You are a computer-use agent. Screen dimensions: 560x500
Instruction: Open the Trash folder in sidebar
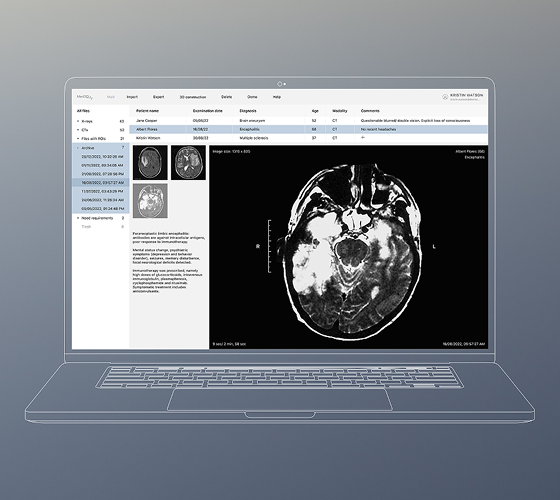pyautogui.click(x=86, y=227)
